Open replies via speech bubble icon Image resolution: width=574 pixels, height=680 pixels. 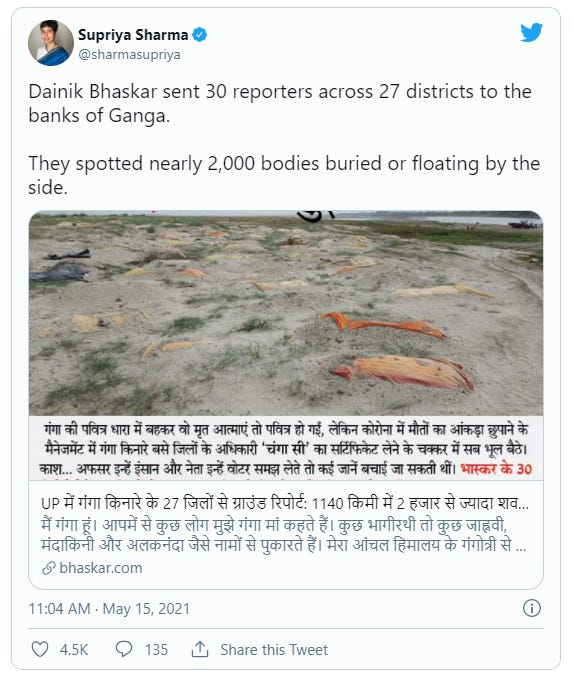click(124, 649)
